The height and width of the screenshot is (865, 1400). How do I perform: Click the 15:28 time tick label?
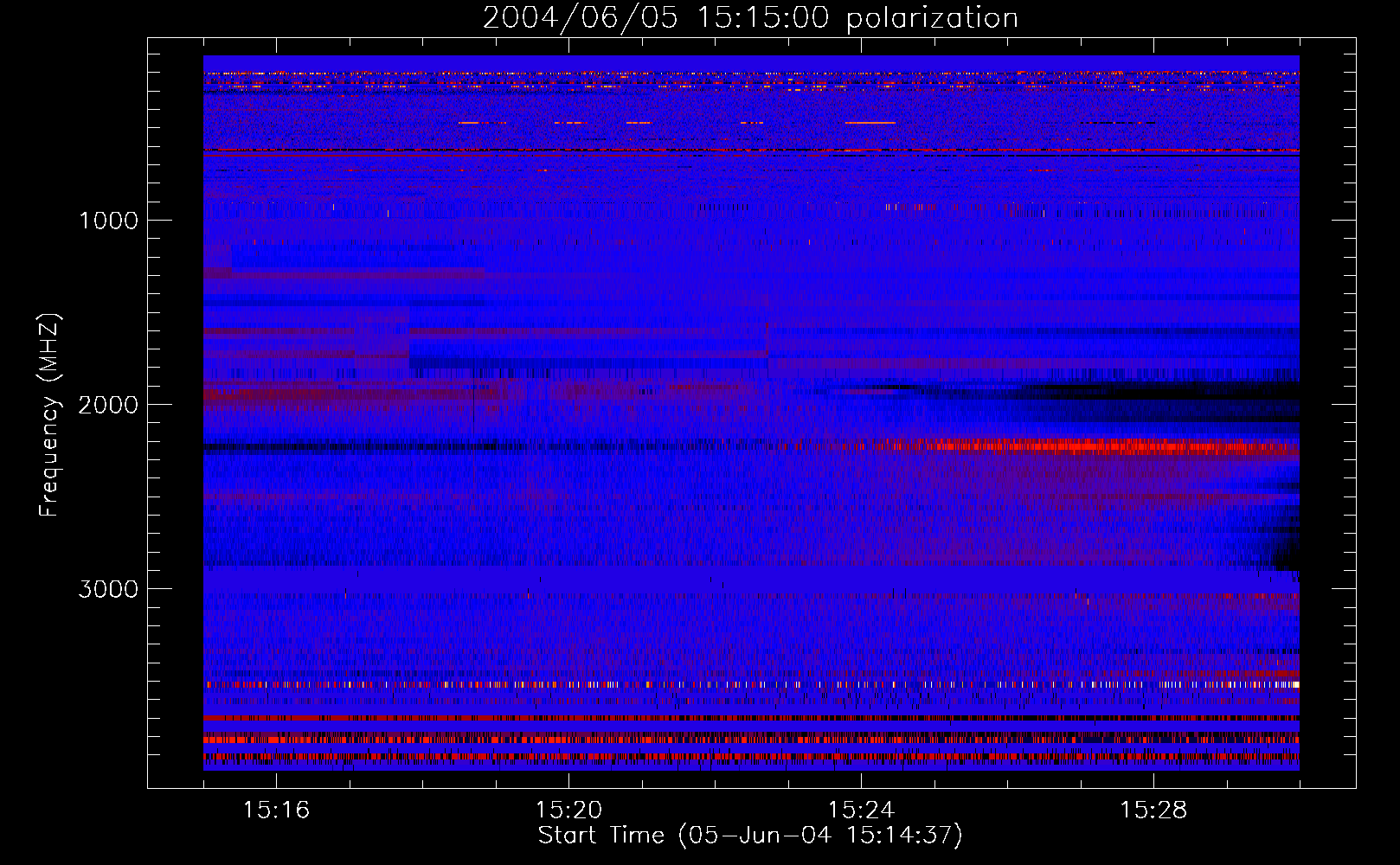click(x=1153, y=811)
